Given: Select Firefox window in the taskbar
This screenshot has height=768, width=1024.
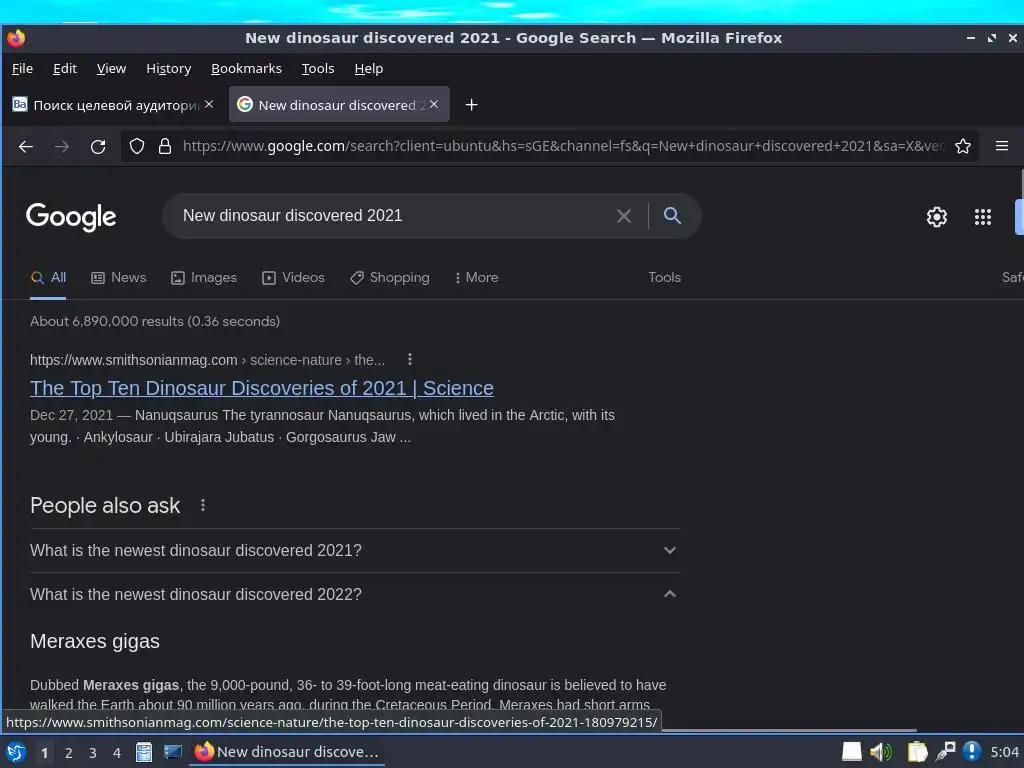Looking at the screenshot, I should pyautogui.click(x=287, y=752).
